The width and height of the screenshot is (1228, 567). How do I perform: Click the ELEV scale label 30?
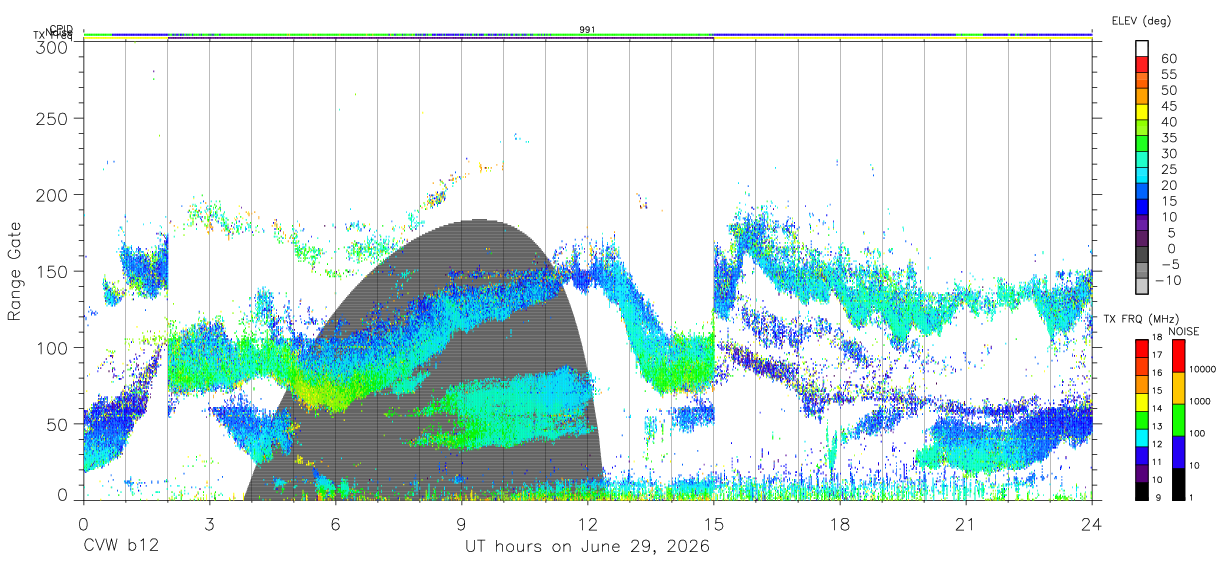click(x=1169, y=153)
